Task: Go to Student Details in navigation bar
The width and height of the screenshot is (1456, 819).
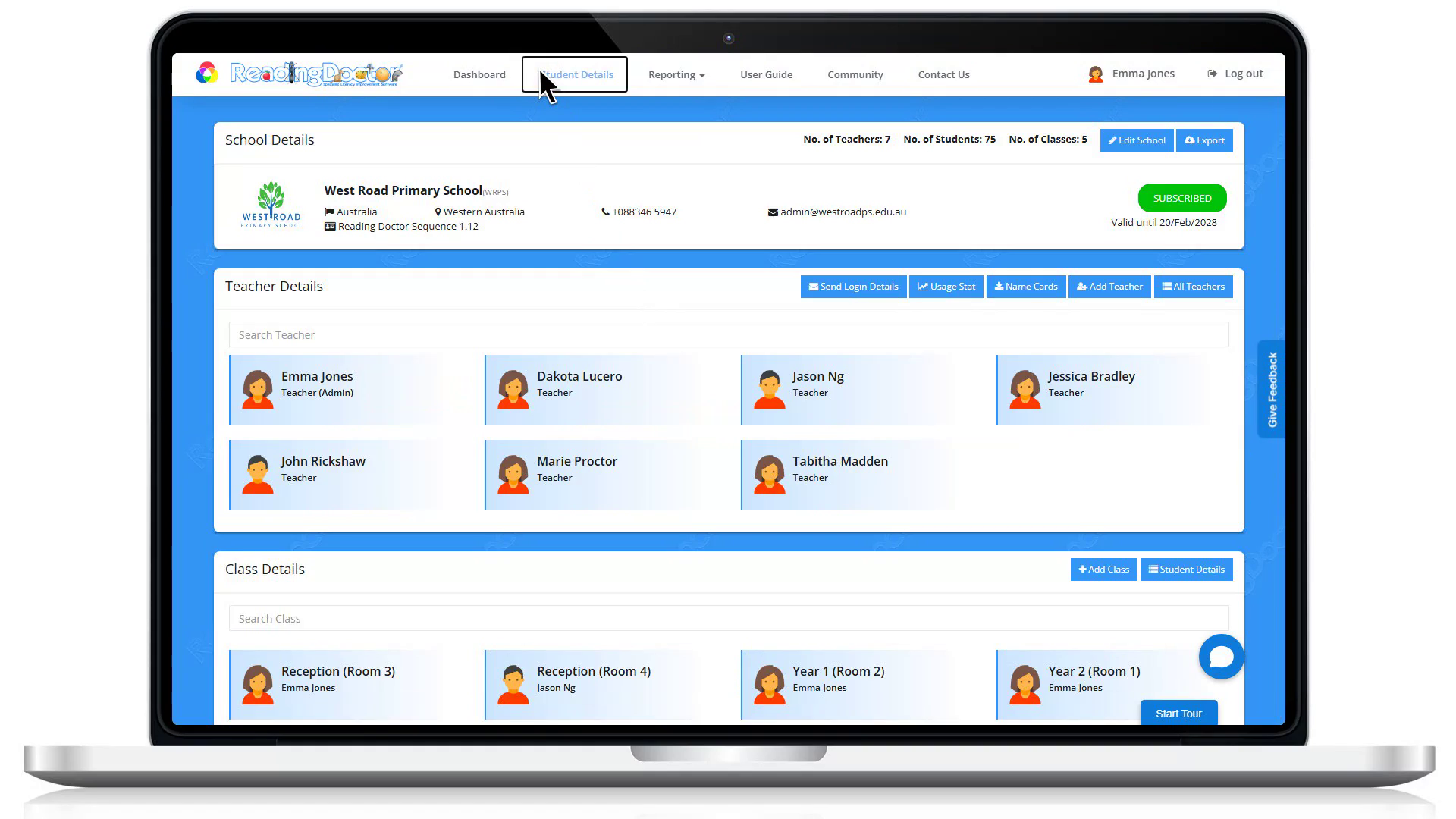Action: [x=575, y=74]
